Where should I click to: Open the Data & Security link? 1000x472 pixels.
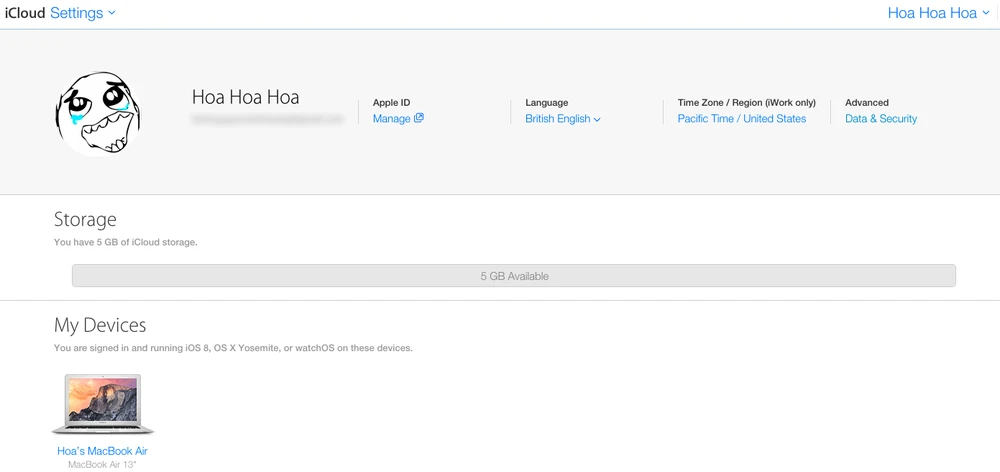coord(880,119)
